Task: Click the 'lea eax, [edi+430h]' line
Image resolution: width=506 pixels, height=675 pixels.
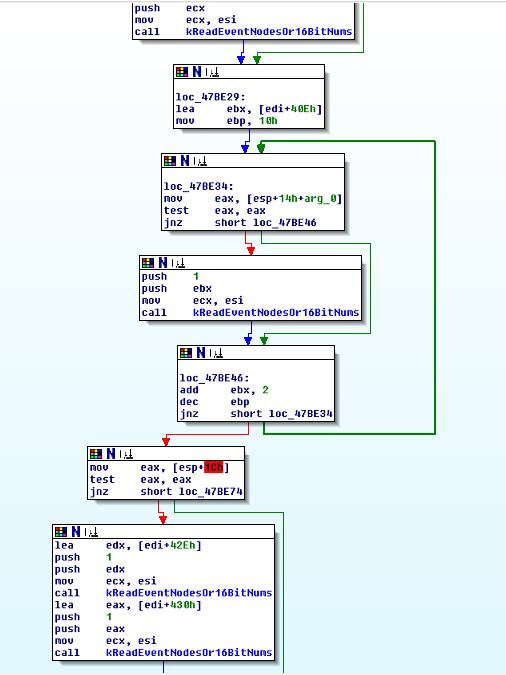Action: point(128,605)
